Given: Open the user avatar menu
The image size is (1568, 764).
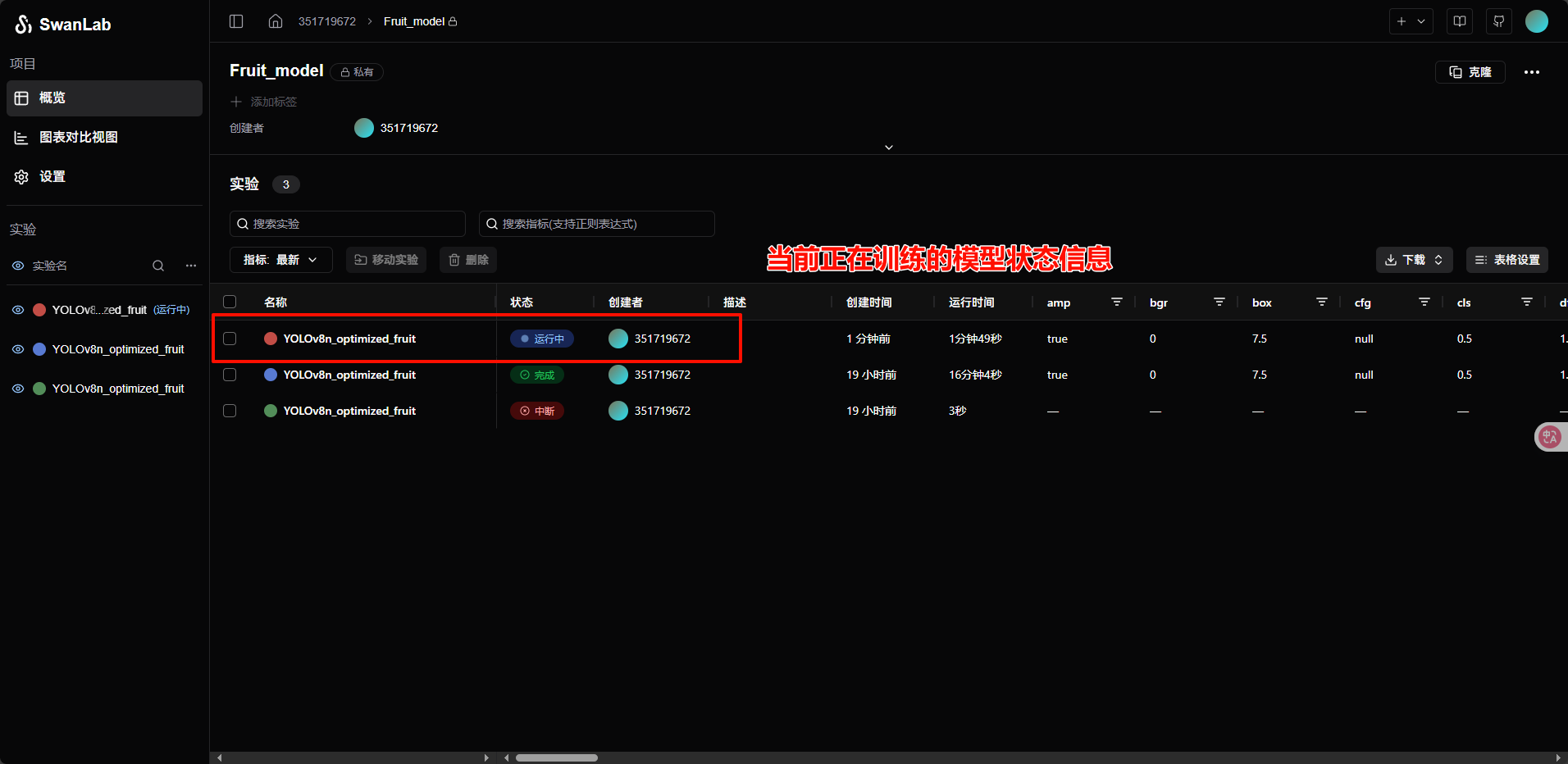Looking at the screenshot, I should (1537, 21).
